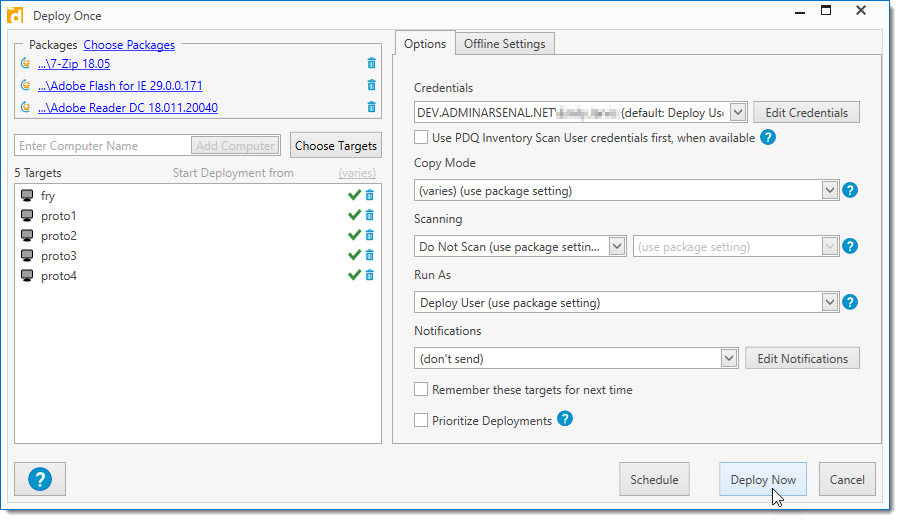The image size is (900, 520).
Task: Open help for Copy Mode setting
Action: click(850, 190)
